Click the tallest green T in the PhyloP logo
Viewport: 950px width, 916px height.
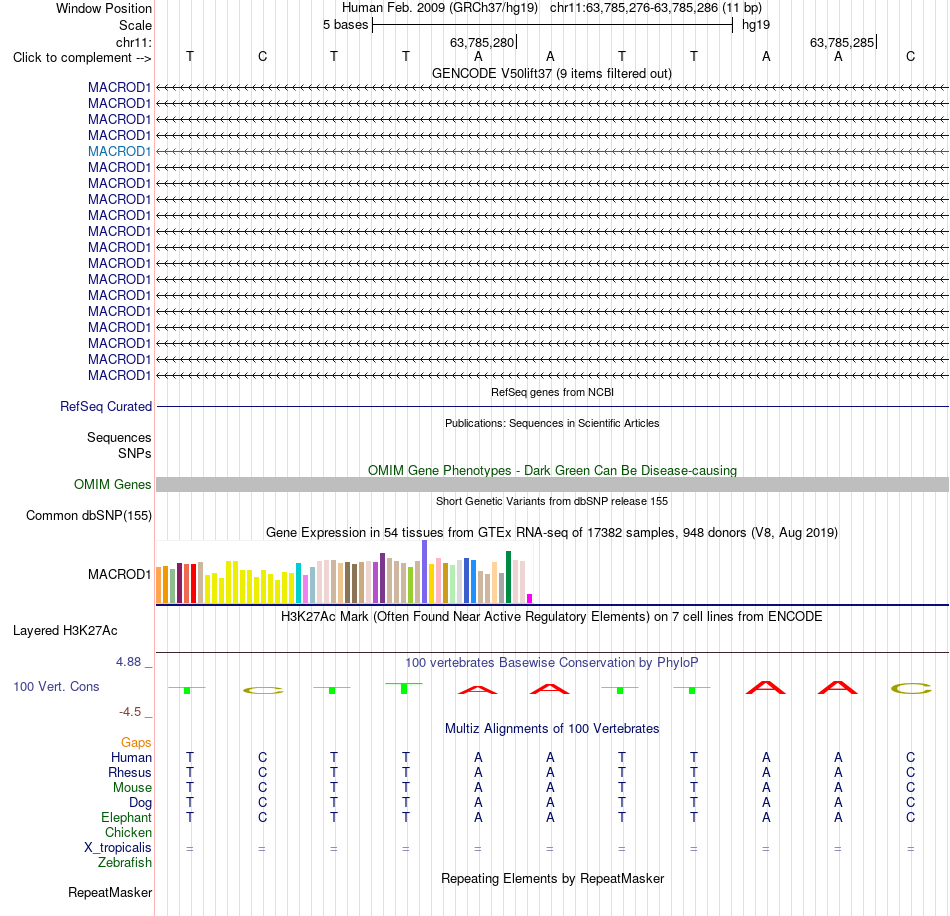coord(404,688)
